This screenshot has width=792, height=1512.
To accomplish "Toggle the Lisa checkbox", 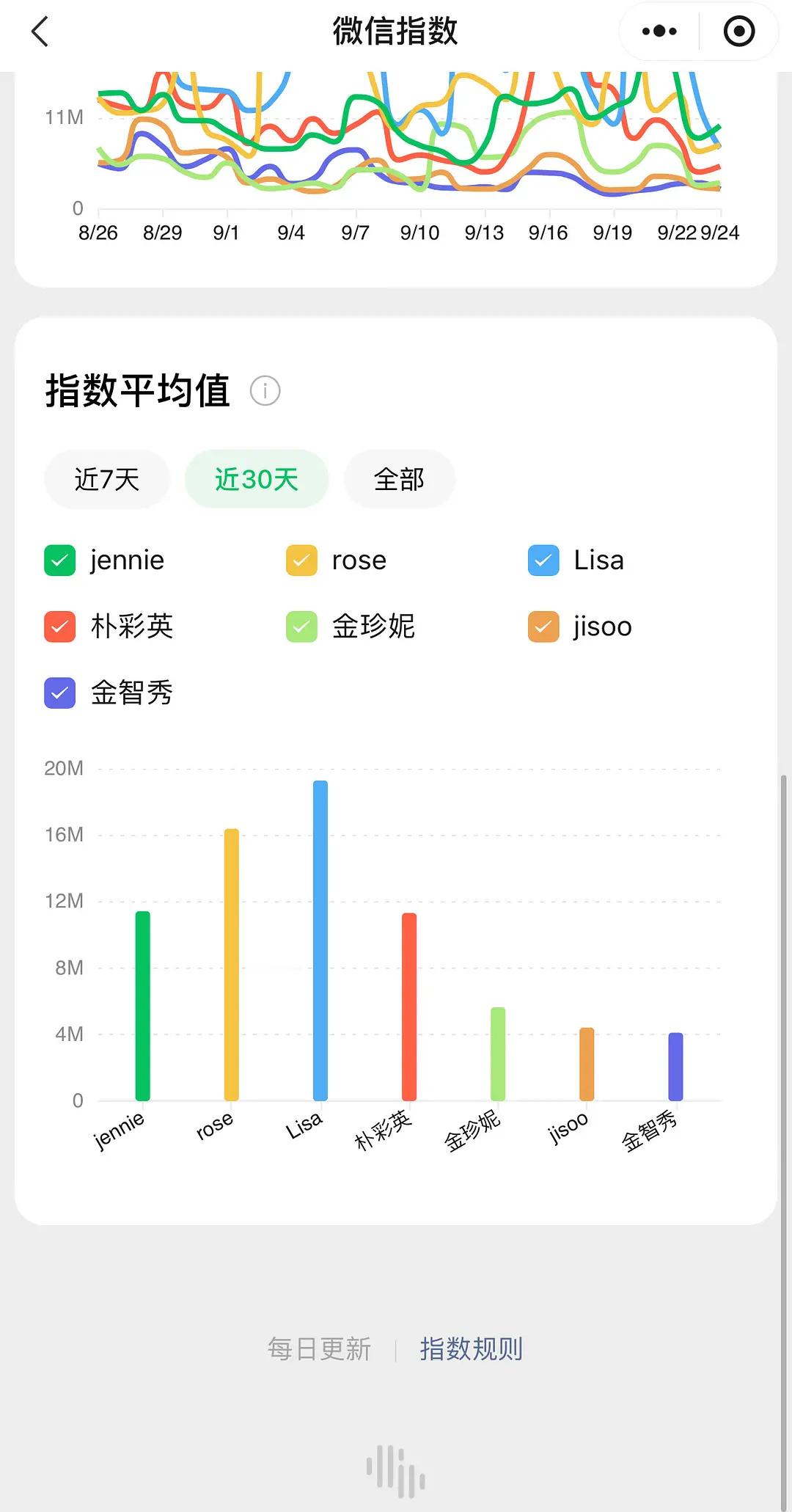I will point(543,560).
